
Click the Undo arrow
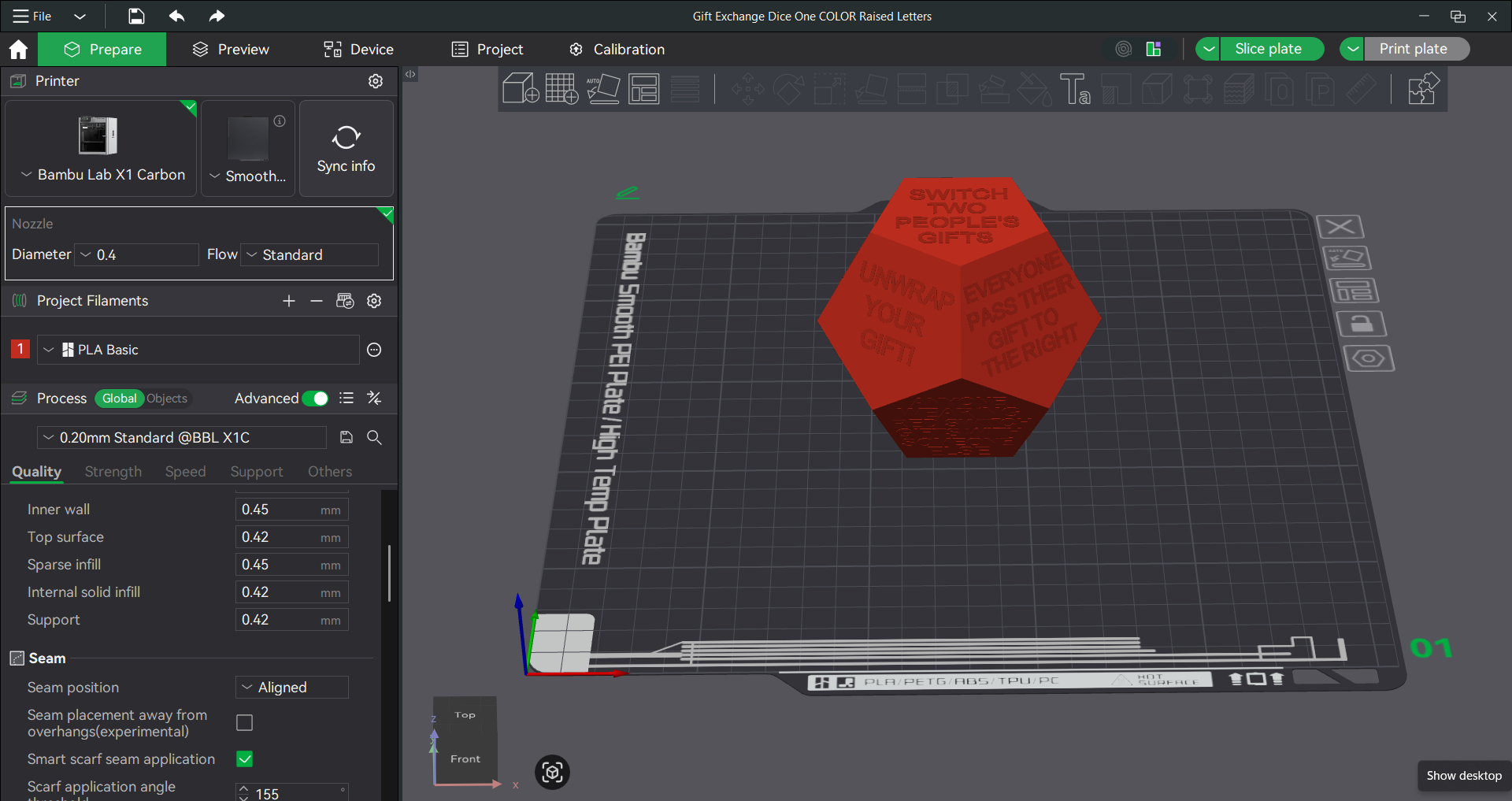pyautogui.click(x=176, y=16)
